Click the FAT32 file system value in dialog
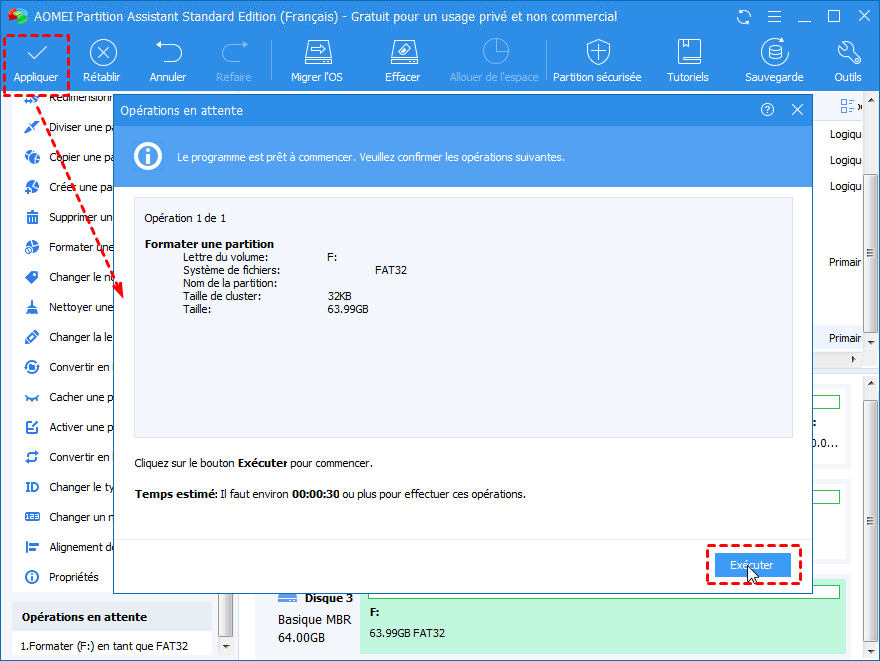 point(391,270)
